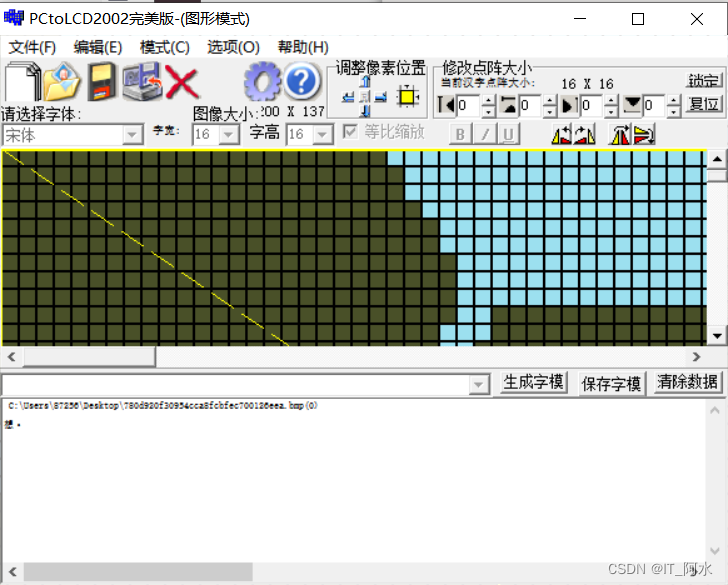Click the PCtoLCD2002 title bar app icon
This screenshot has height=585, width=728.
pos(14,18)
